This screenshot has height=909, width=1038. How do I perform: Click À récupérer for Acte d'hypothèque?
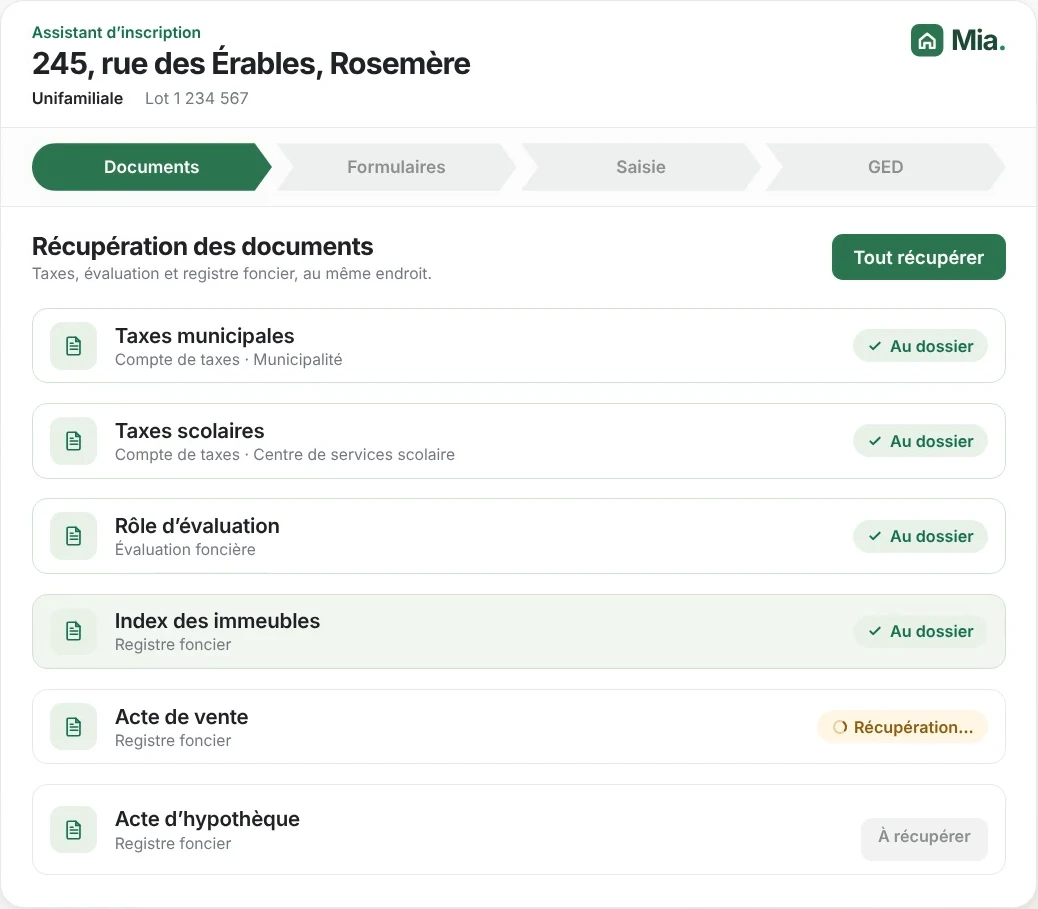tap(924, 837)
